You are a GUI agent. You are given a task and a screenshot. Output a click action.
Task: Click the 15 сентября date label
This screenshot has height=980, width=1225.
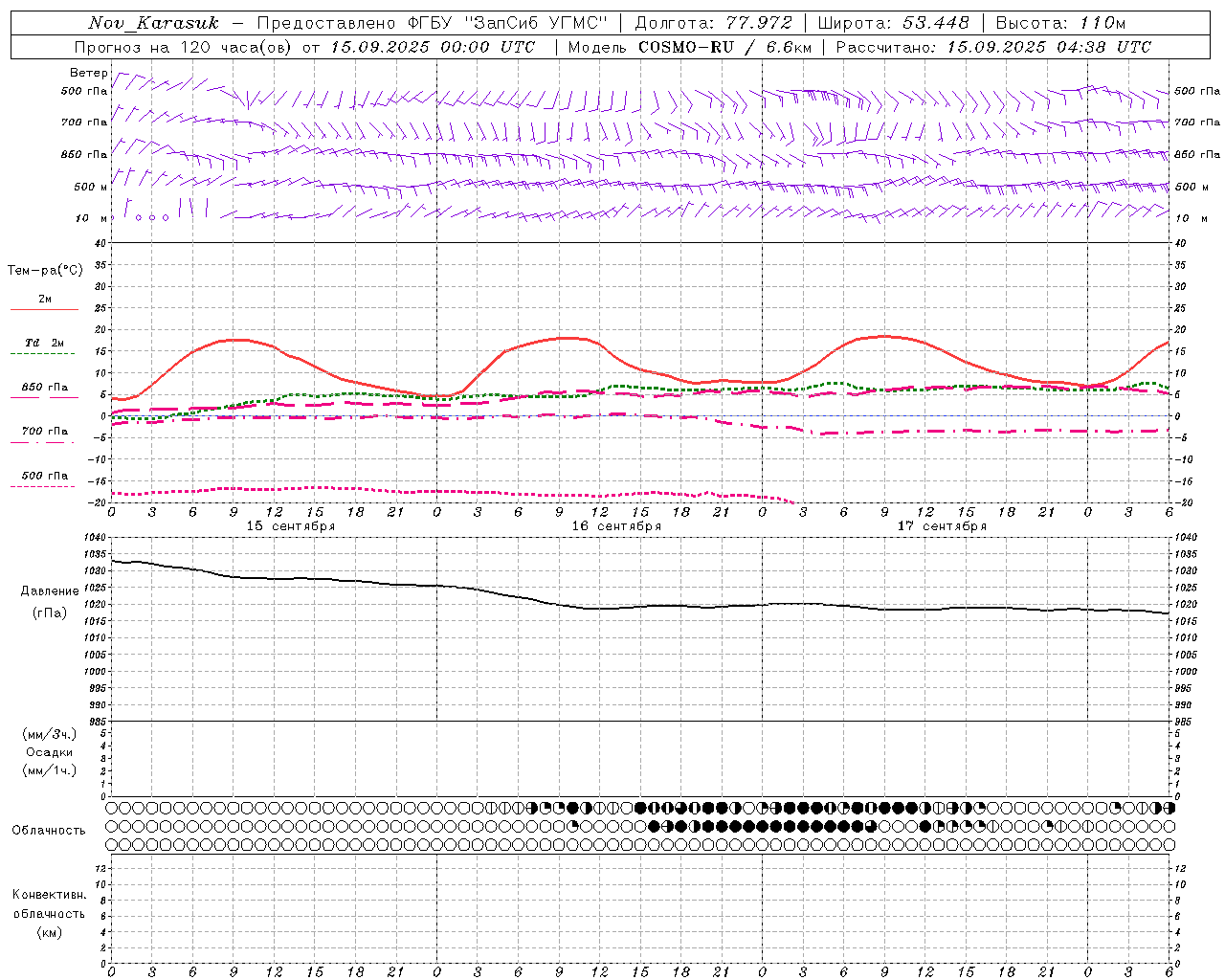[x=291, y=526]
